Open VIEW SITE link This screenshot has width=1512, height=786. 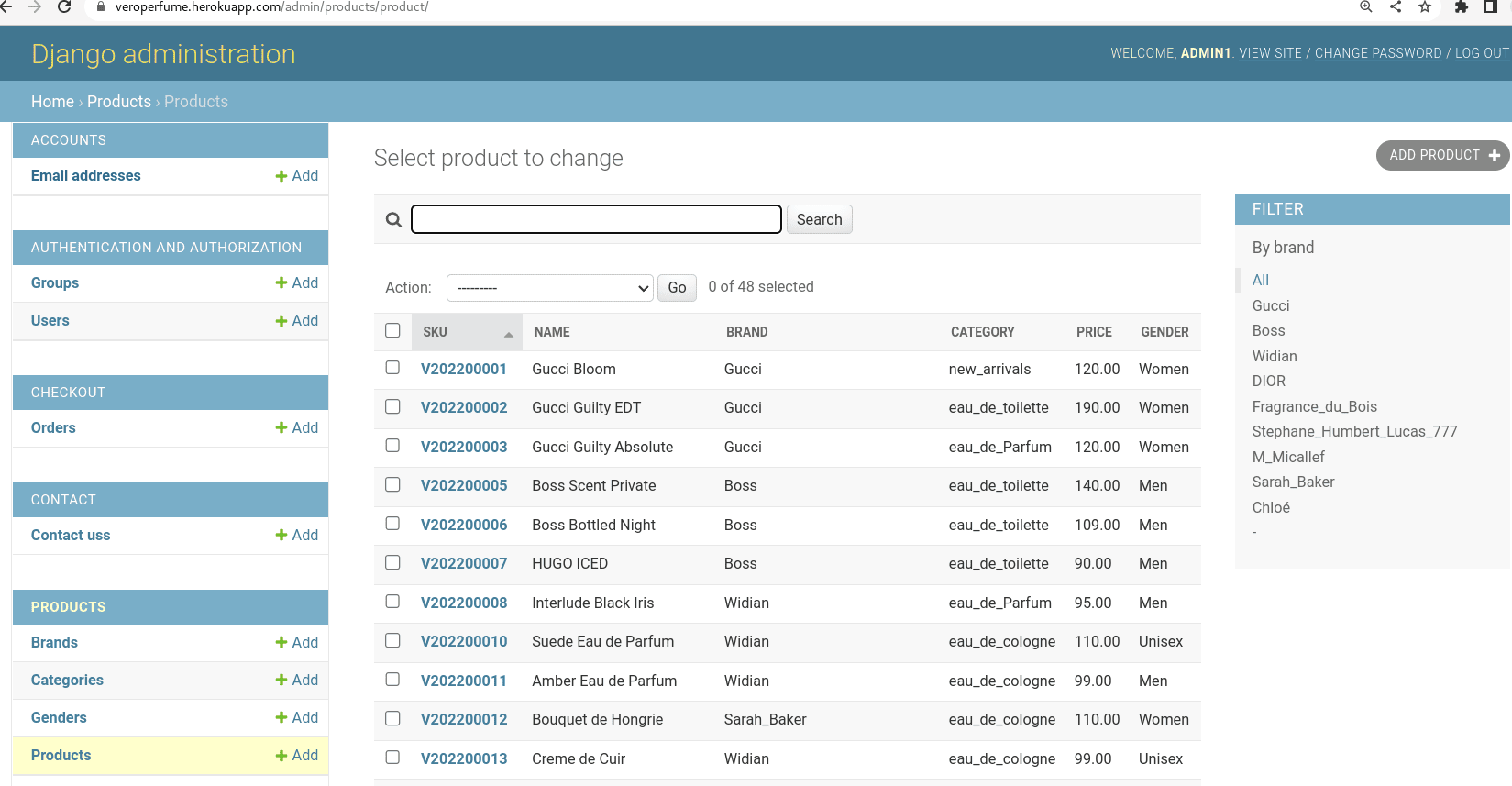pyautogui.click(x=1270, y=53)
